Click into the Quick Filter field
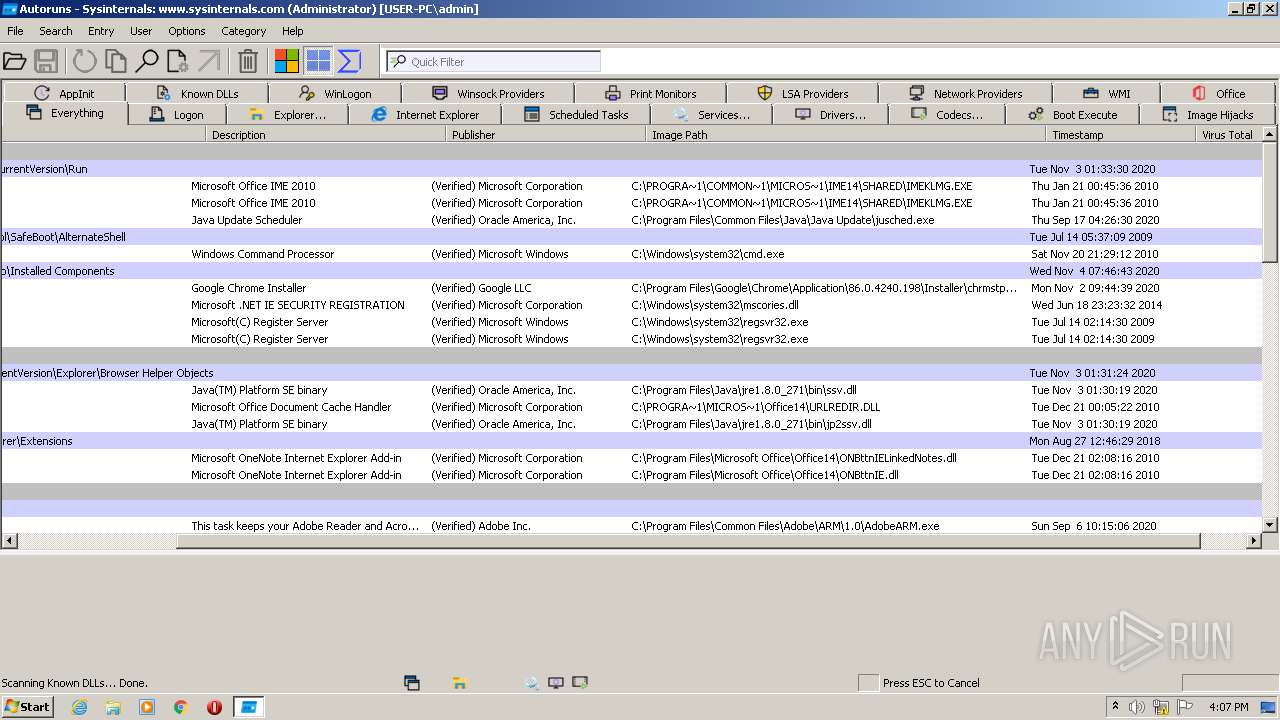 tap(494, 61)
